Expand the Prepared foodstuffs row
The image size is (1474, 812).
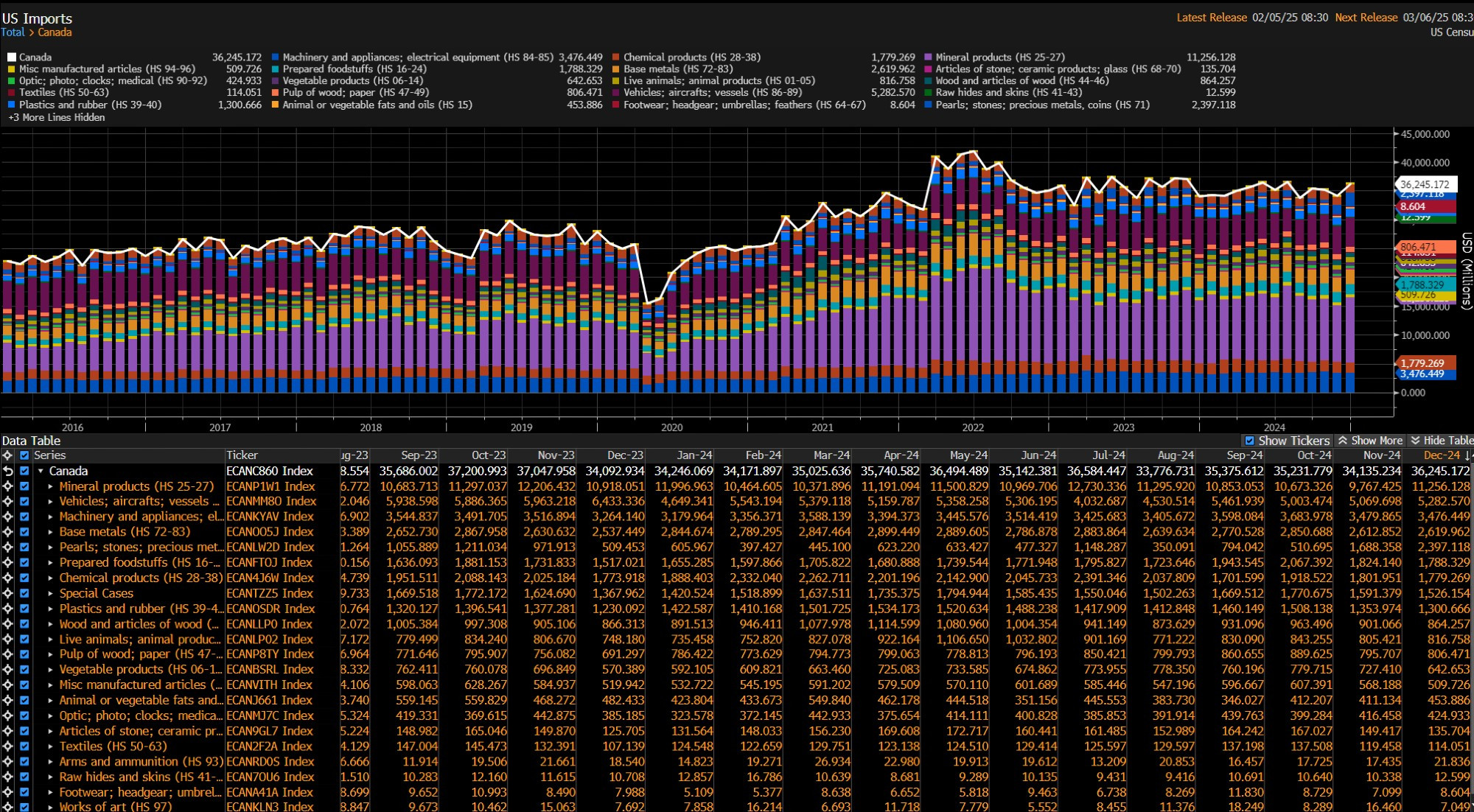pos(50,562)
